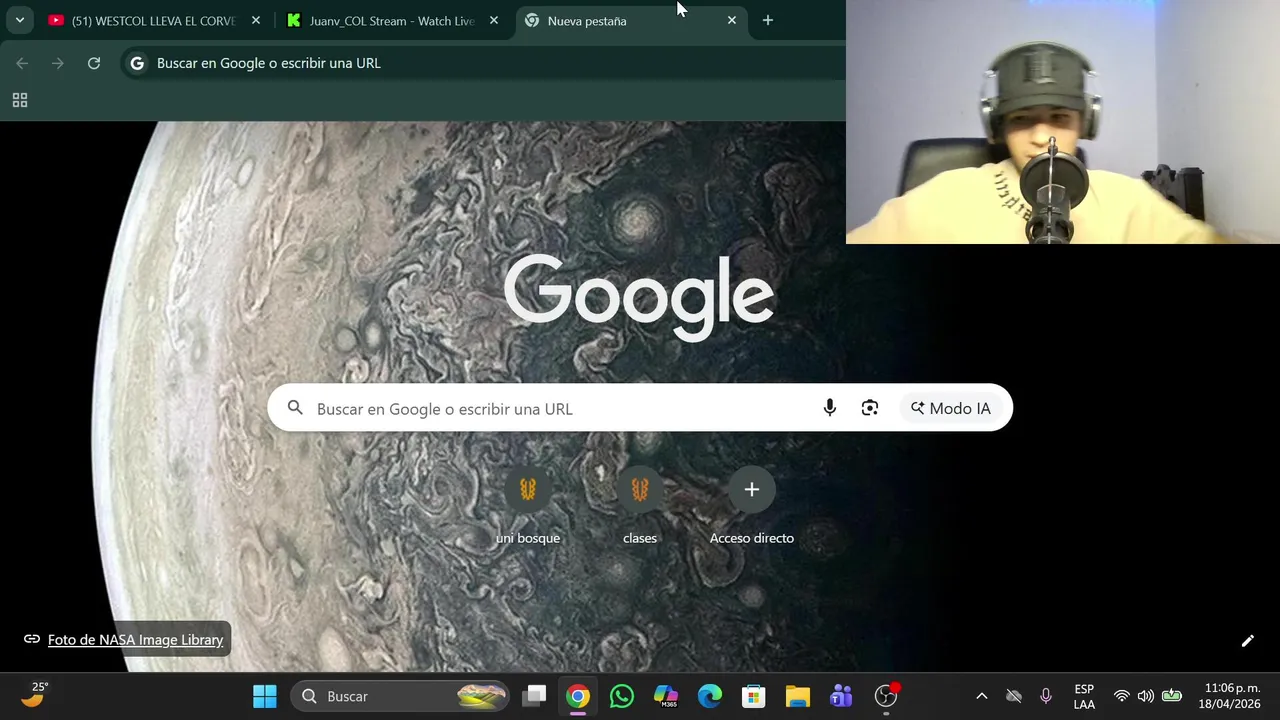Open the tab search dropdown arrow
Screen dimensions: 1280x720
coord(19,20)
